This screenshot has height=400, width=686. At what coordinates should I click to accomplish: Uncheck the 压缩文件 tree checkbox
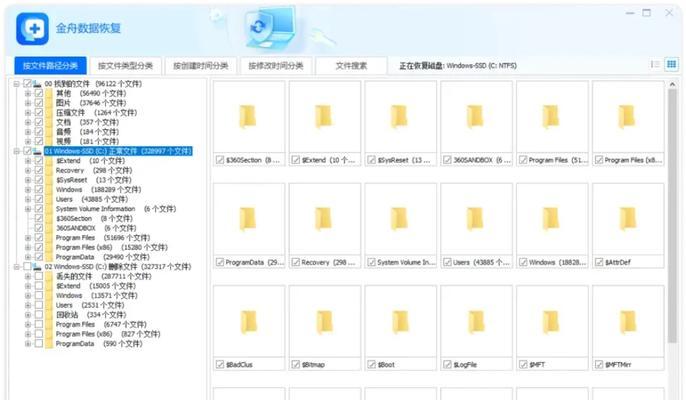[39, 112]
